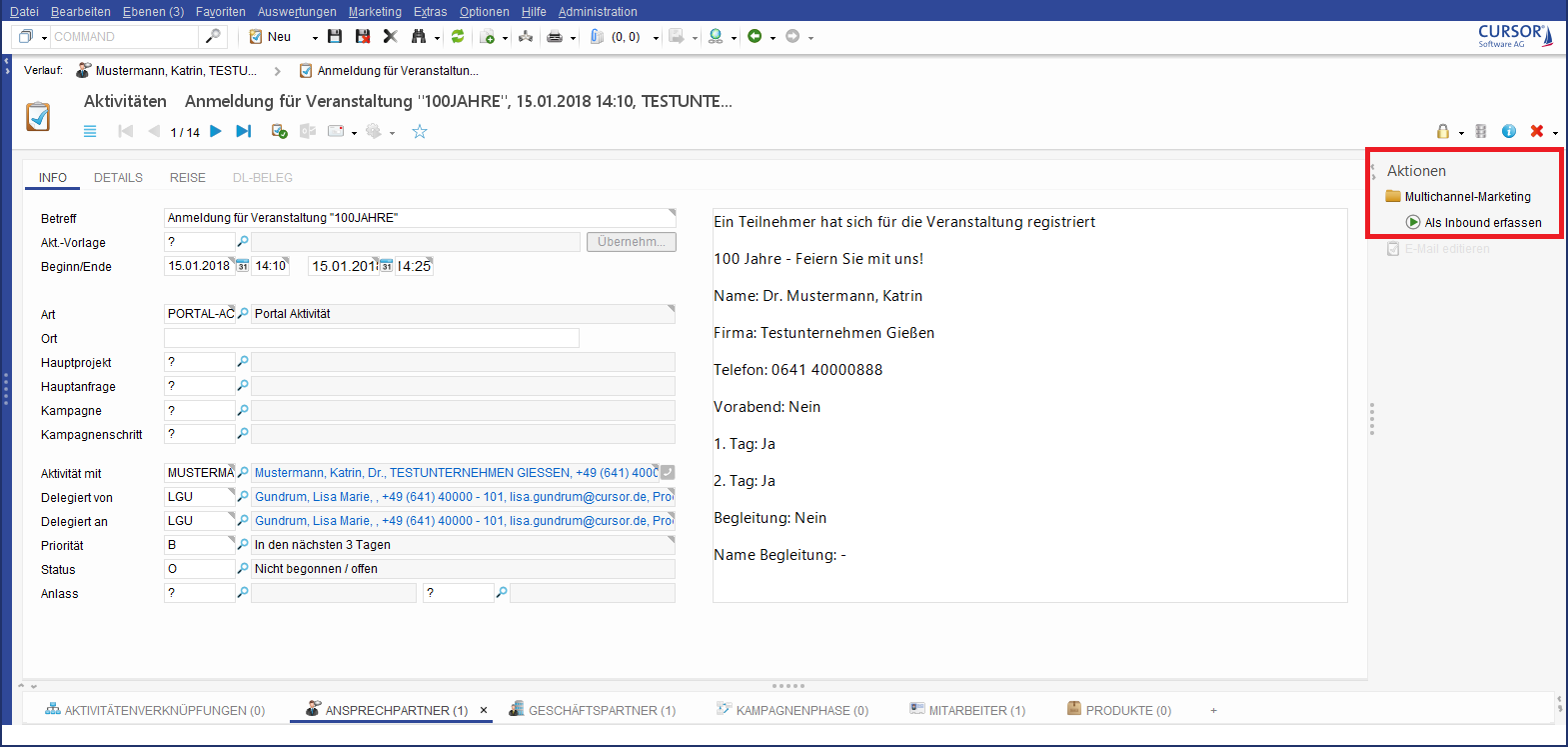The image size is (1568, 747).
Task: Click the binoculars search icon in toolbar
Action: (x=419, y=37)
